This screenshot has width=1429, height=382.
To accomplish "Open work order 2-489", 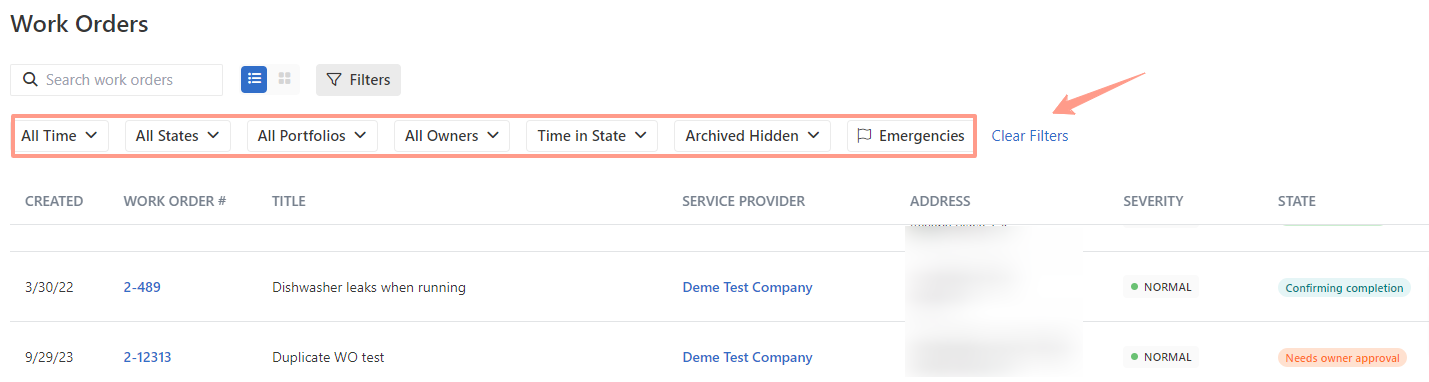I will (142, 287).
